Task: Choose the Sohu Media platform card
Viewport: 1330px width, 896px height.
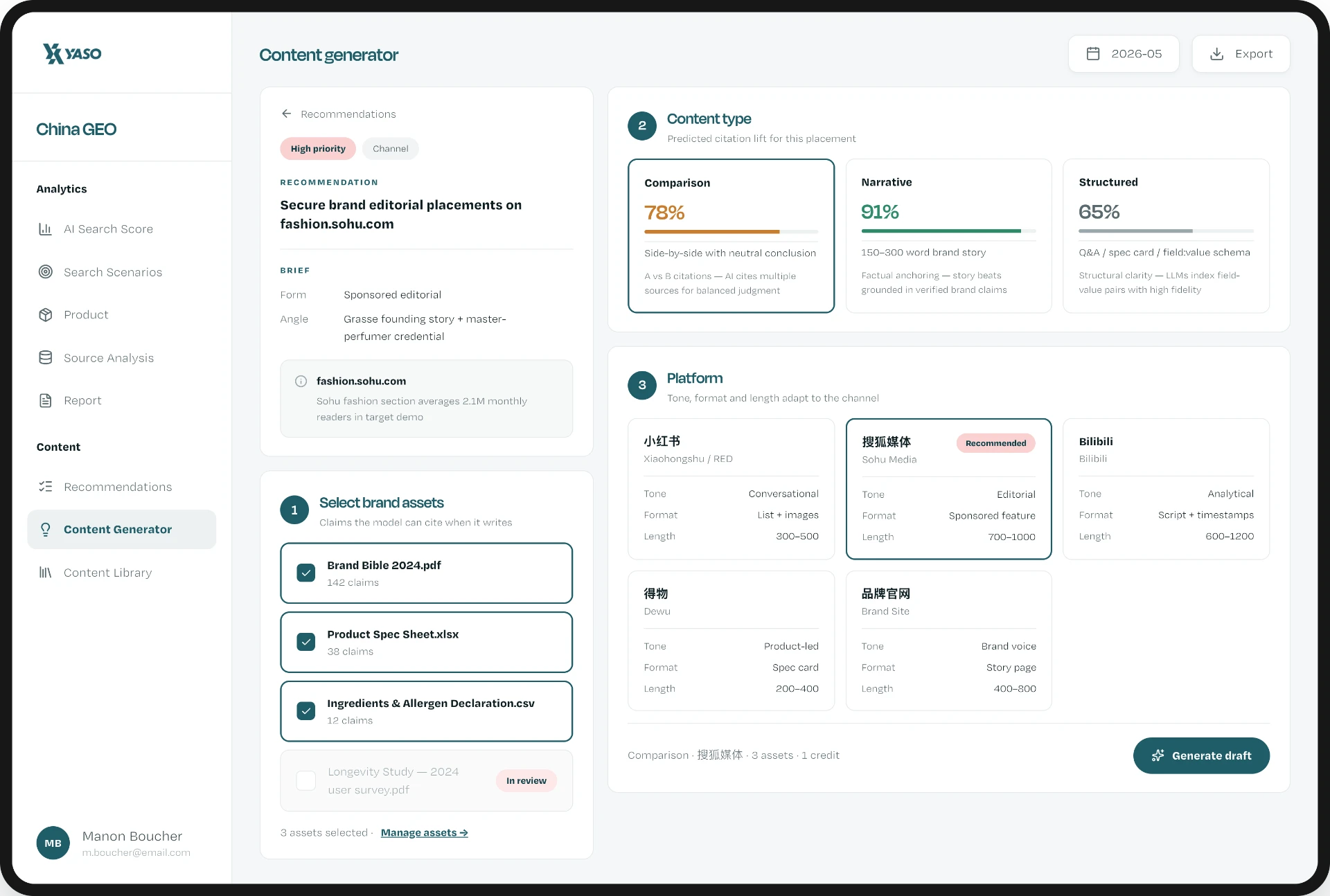Action: click(948, 489)
